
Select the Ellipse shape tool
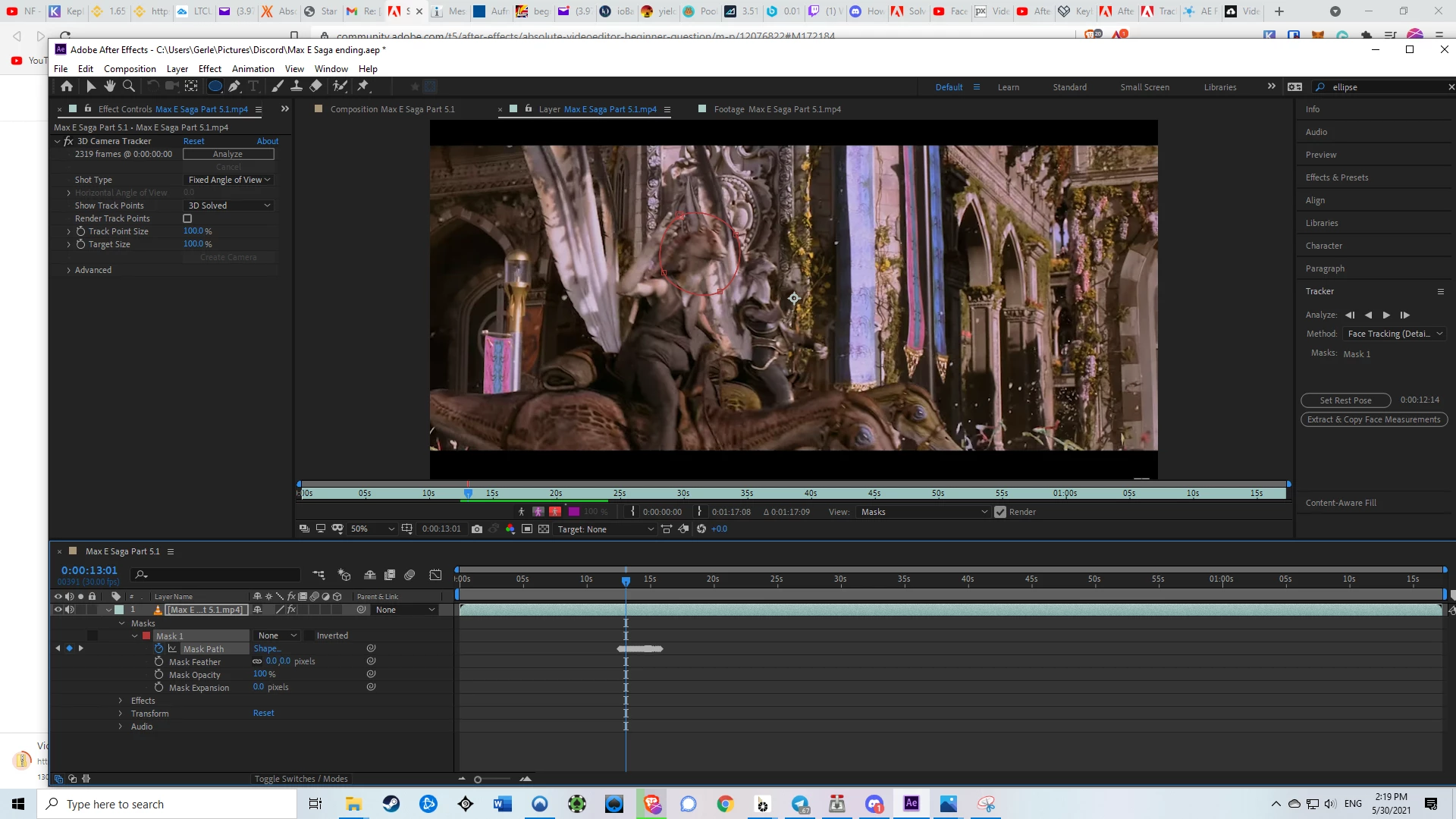[x=215, y=86]
